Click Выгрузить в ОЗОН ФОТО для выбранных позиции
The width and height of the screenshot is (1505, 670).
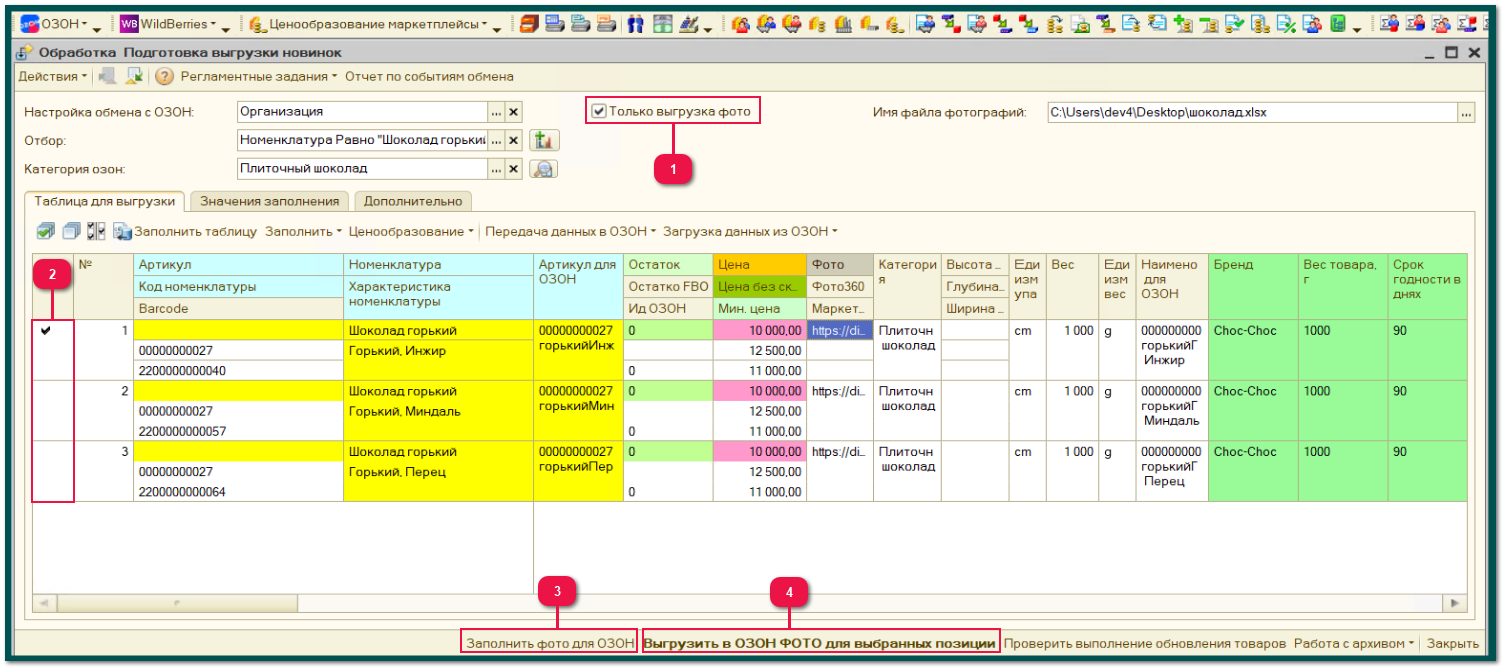coord(819,643)
